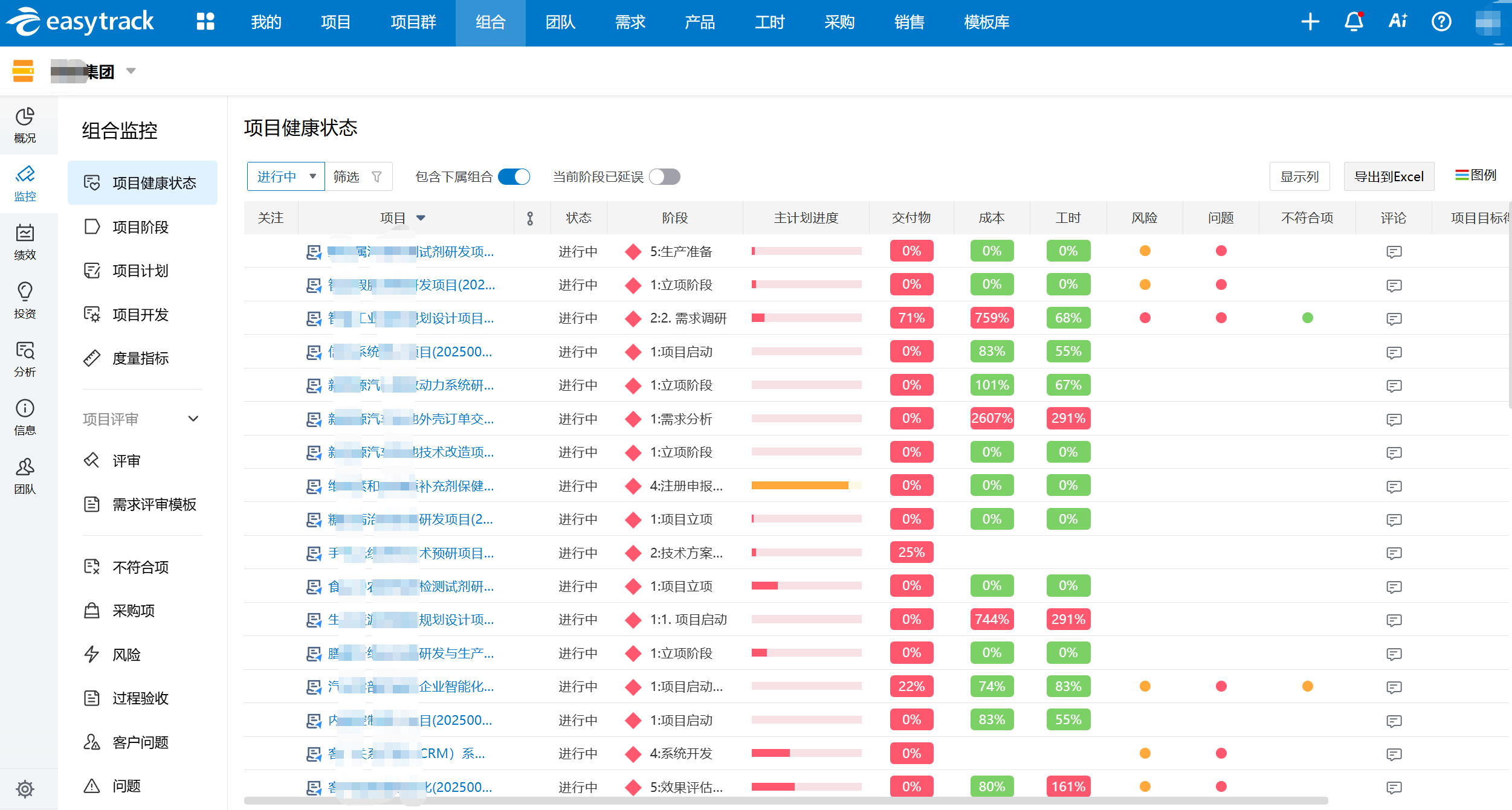This screenshot has width=1512, height=810.
Task: Expand the 集团 organization dropdown
Action: tap(131, 71)
